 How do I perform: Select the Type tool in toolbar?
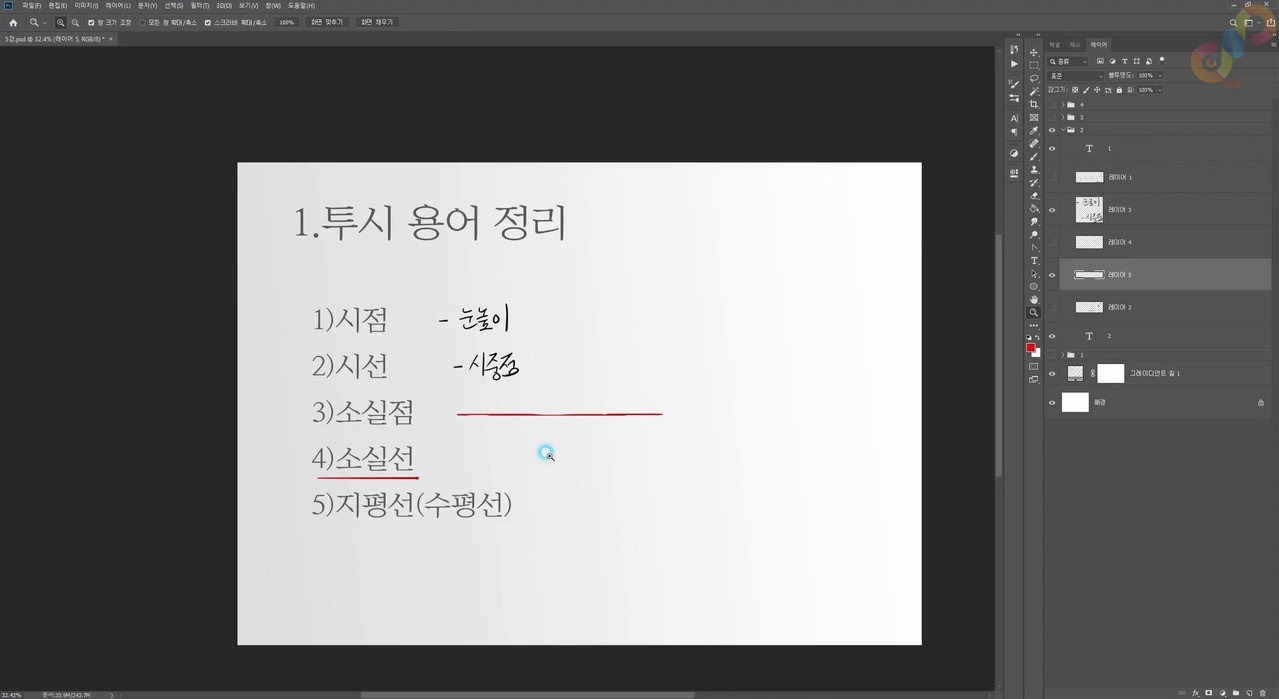pos(1034,260)
